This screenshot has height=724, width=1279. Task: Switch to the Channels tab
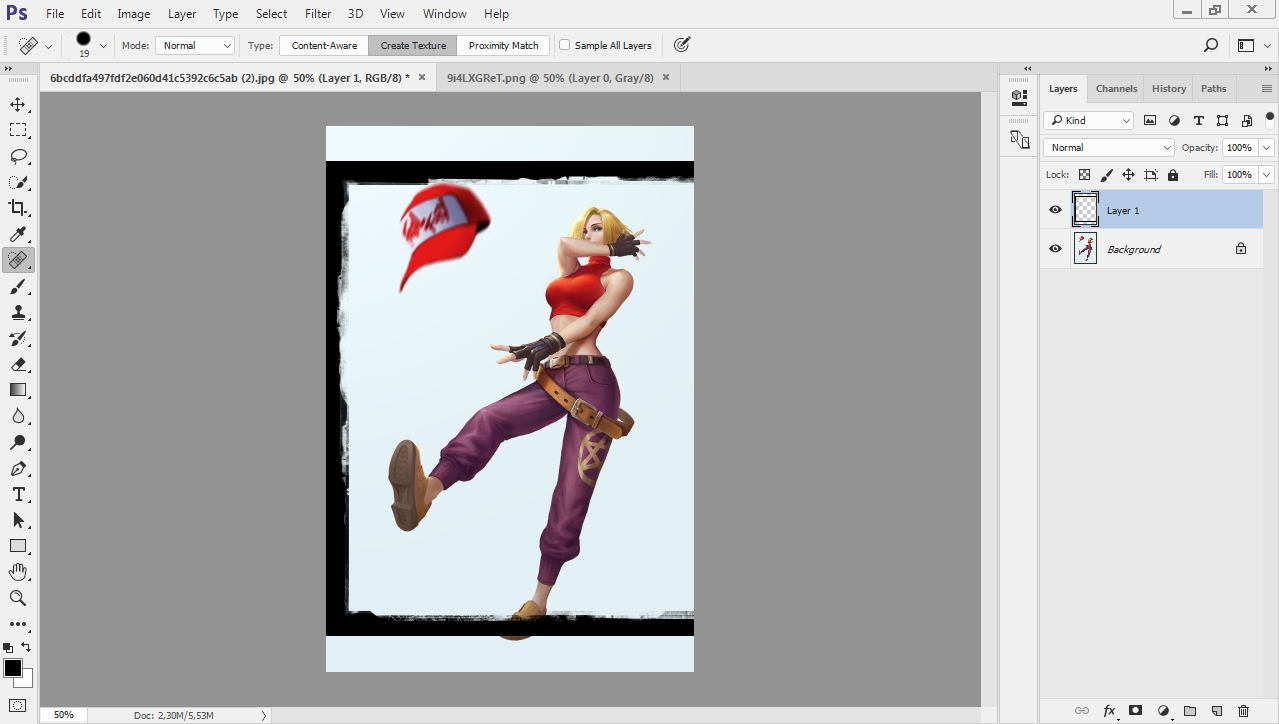1116,88
